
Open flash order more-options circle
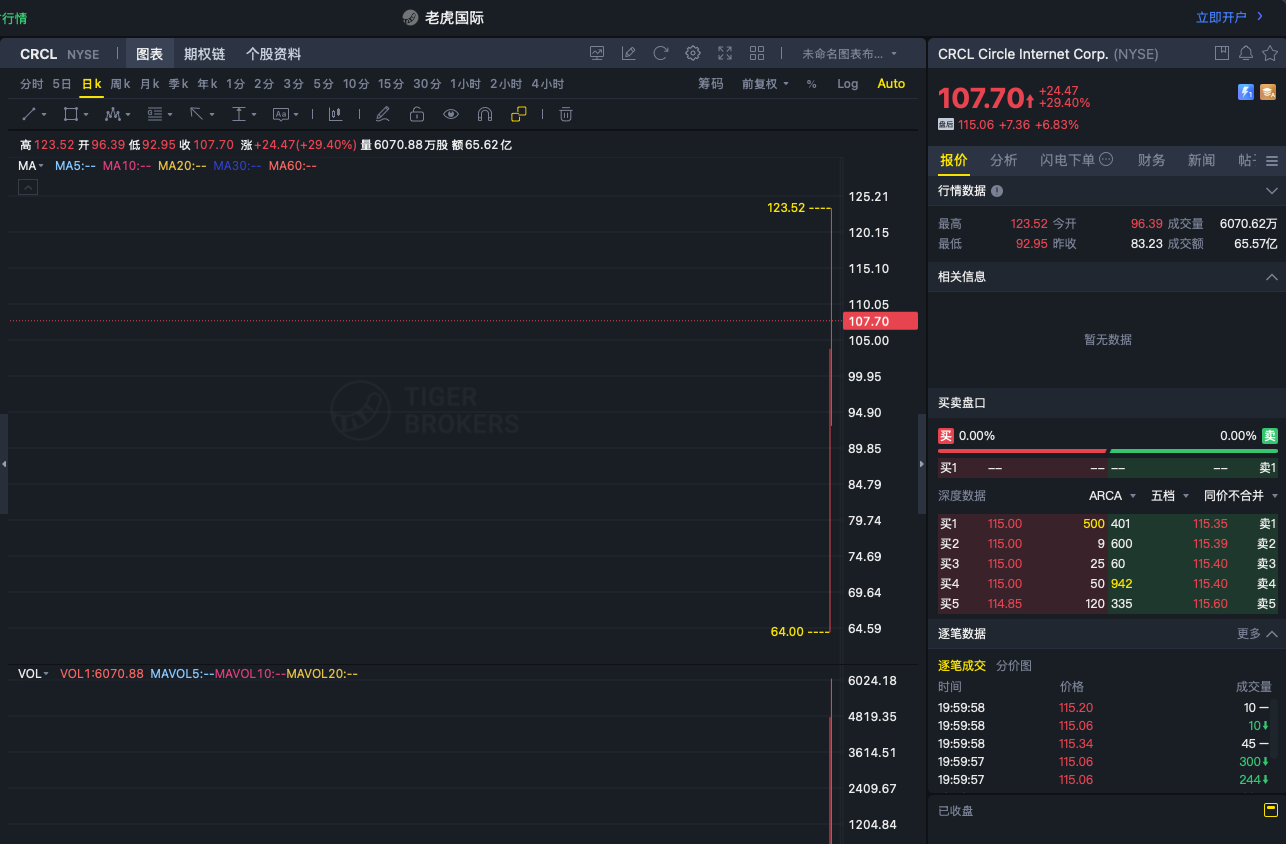[1105, 159]
